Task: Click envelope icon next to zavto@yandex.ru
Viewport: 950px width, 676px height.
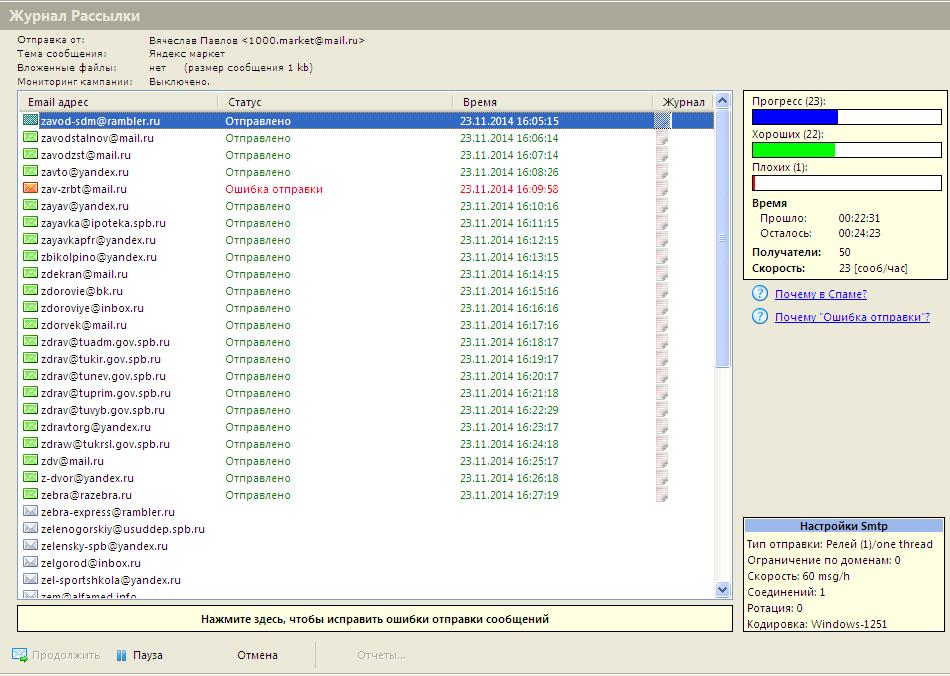Action: [x=30, y=171]
